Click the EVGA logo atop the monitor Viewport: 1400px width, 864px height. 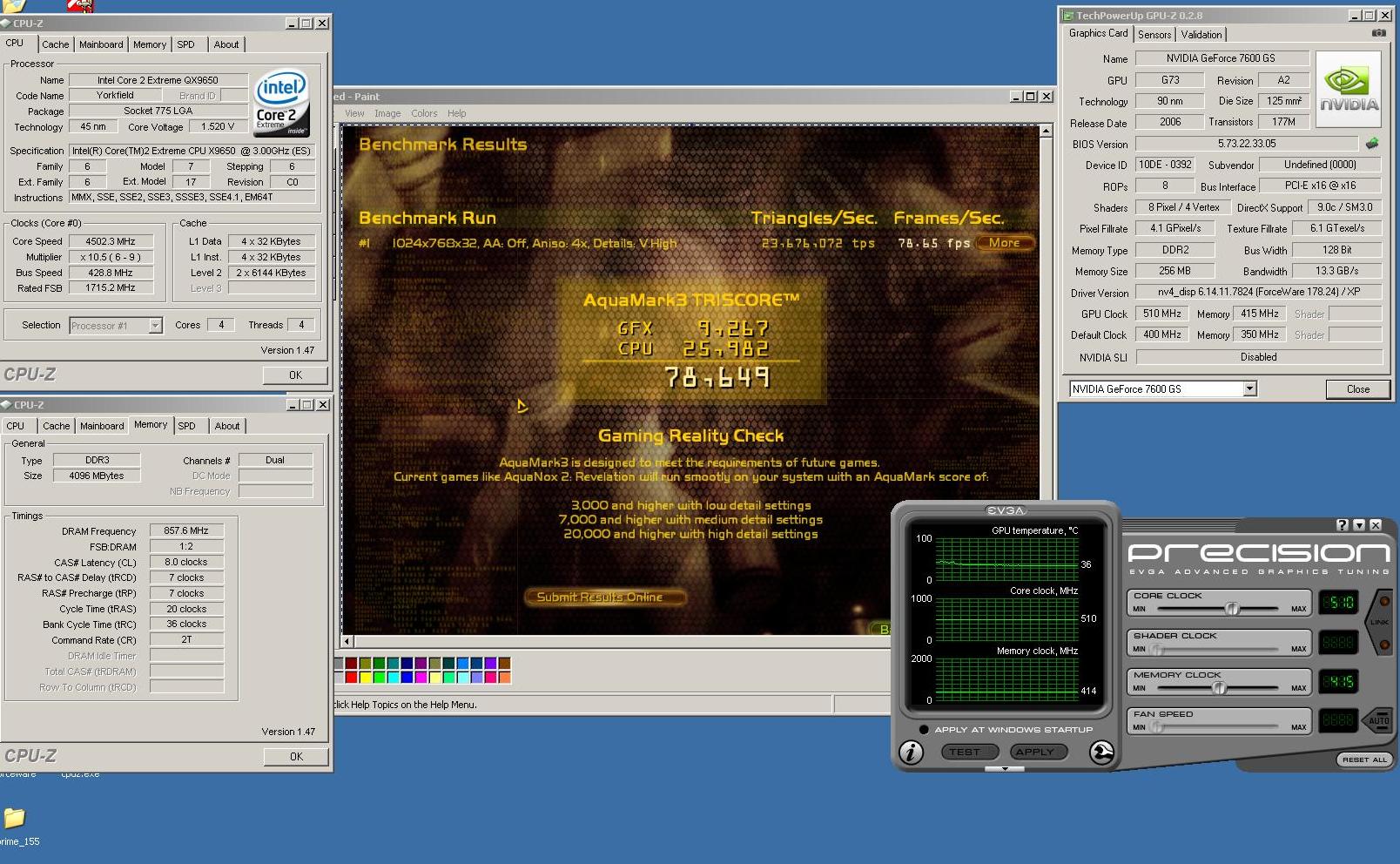pos(1005,510)
